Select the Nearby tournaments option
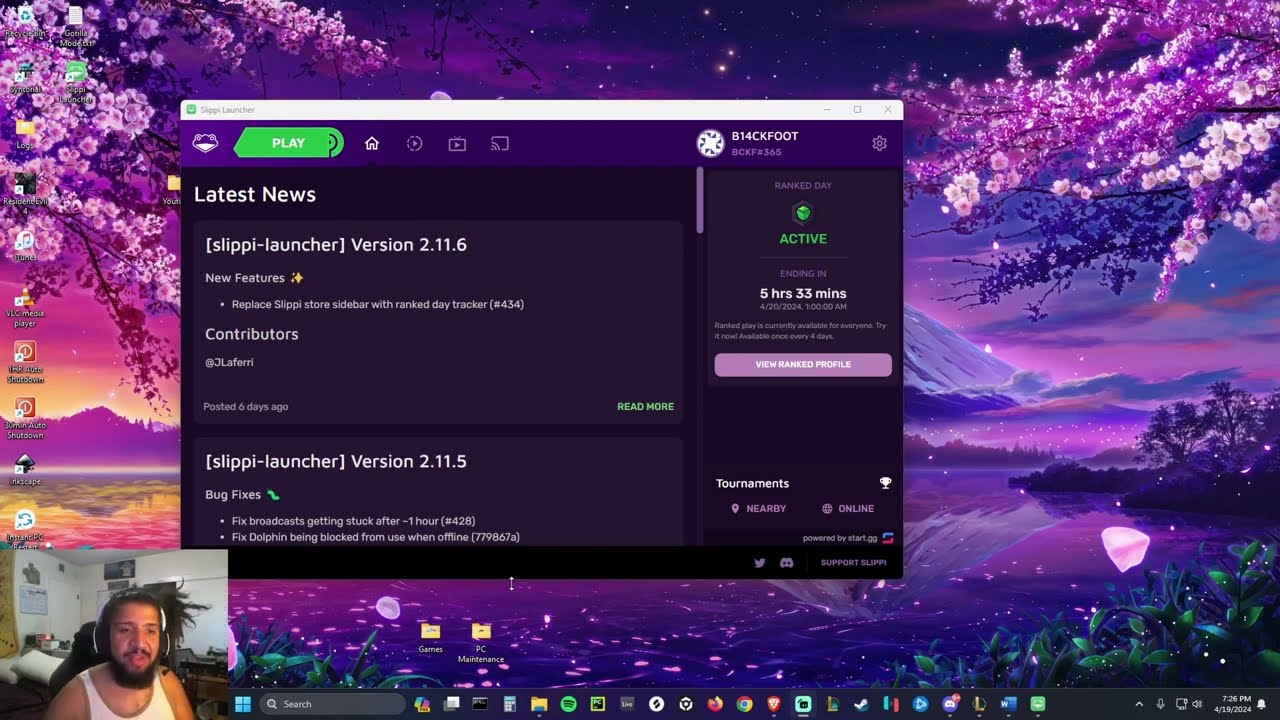This screenshot has width=1280, height=720. (759, 509)
